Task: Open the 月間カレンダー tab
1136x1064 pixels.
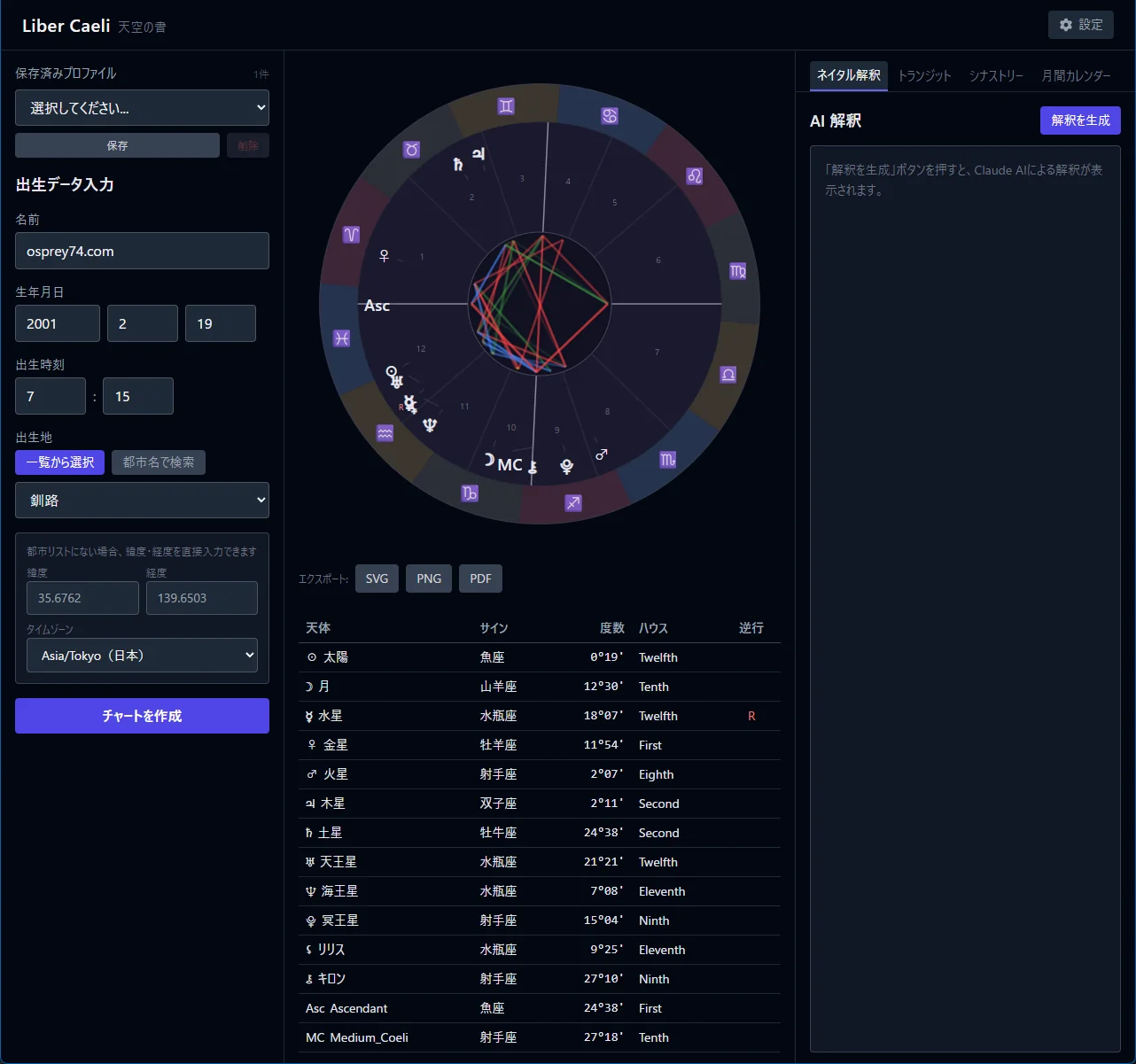Action: click(1076, 75)
